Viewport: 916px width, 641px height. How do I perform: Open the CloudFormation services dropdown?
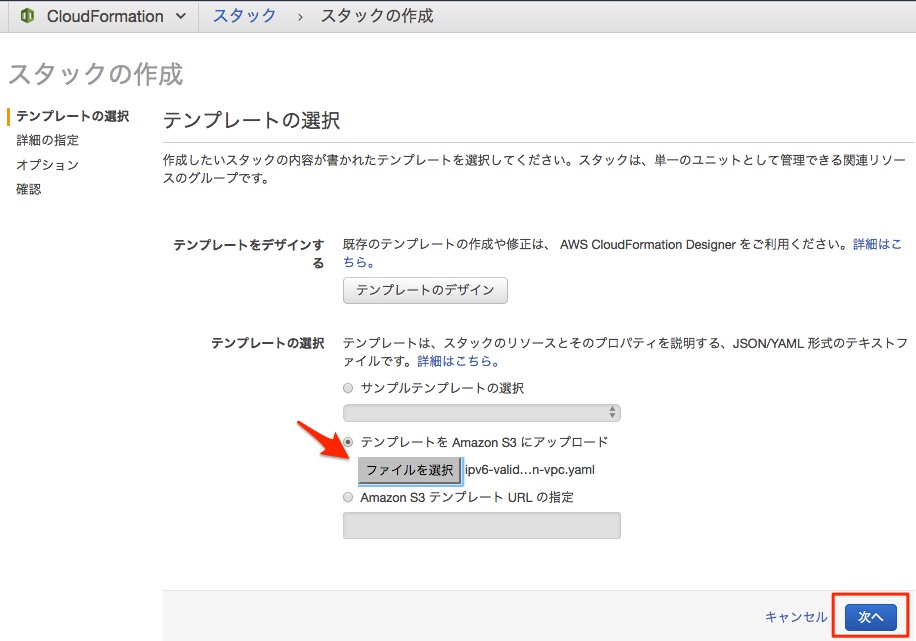point(180,16)
